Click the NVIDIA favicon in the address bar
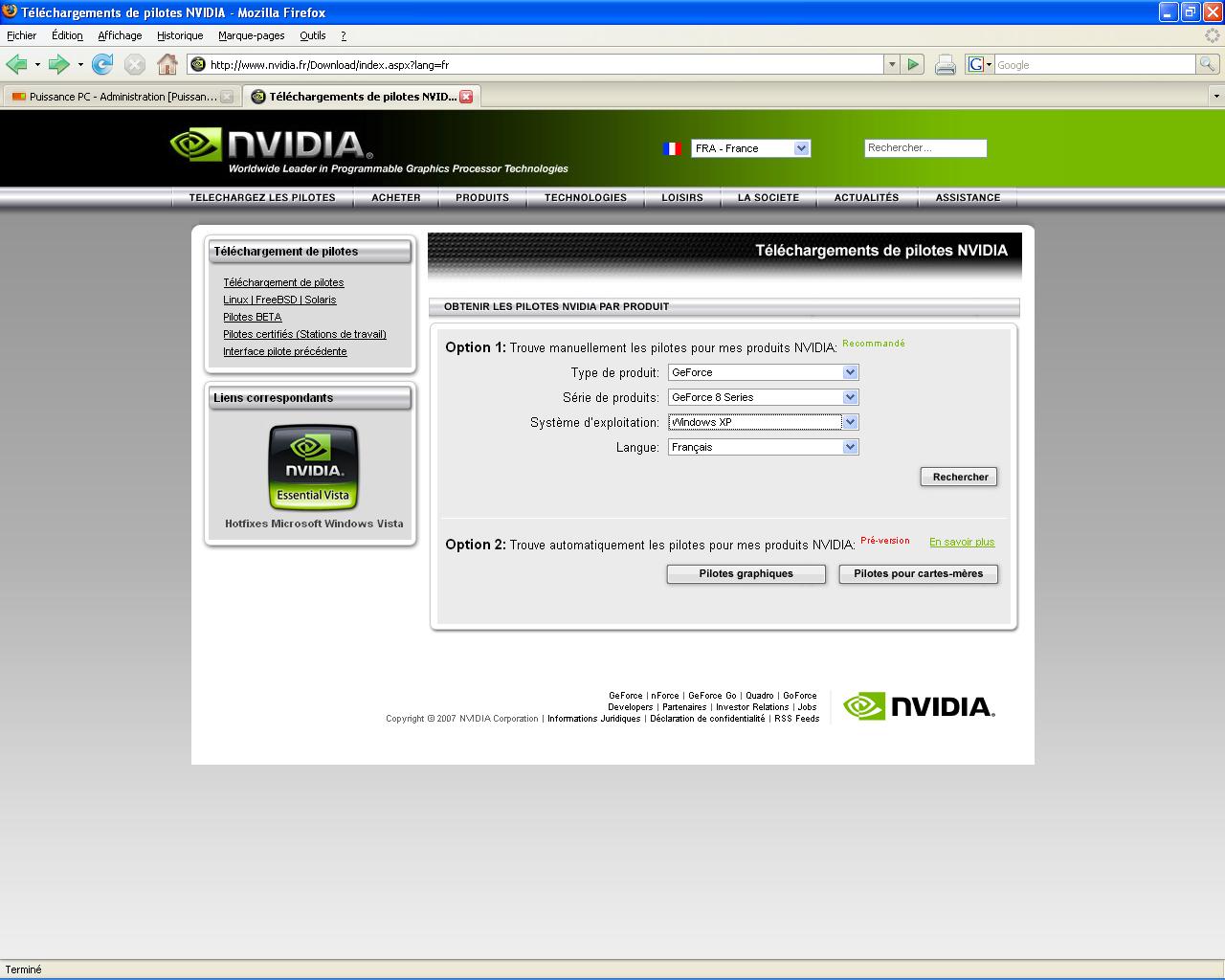This screenshot has width=1225, height=980. pos(198,64)
